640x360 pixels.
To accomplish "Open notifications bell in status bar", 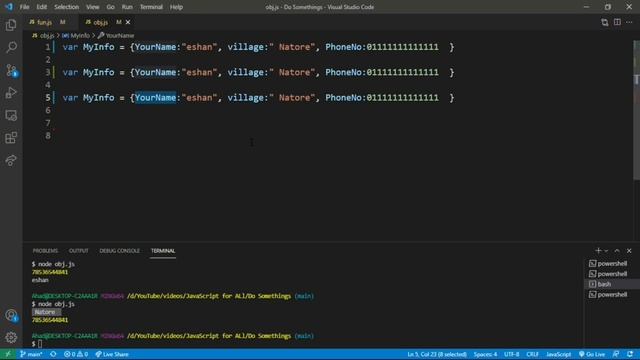I will pyautogui.click(x=630, y=354).
